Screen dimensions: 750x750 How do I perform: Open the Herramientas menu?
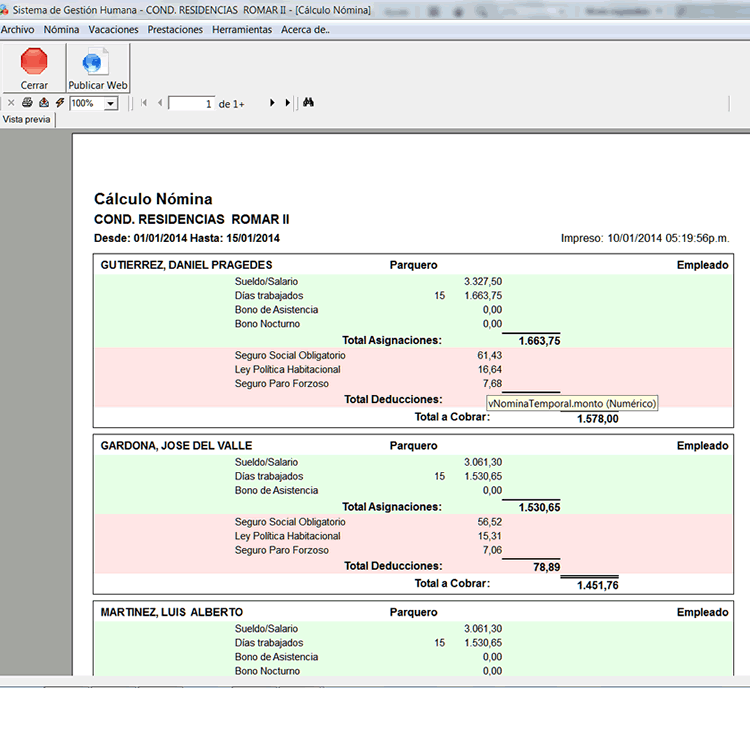[242, 30]
